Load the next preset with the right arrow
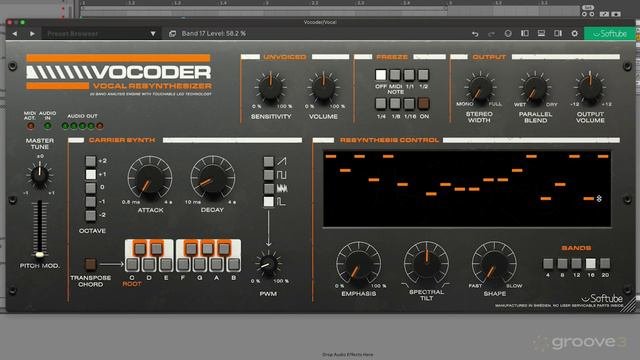Viewport: 640px width, 360px height. (x=32, y=33)
